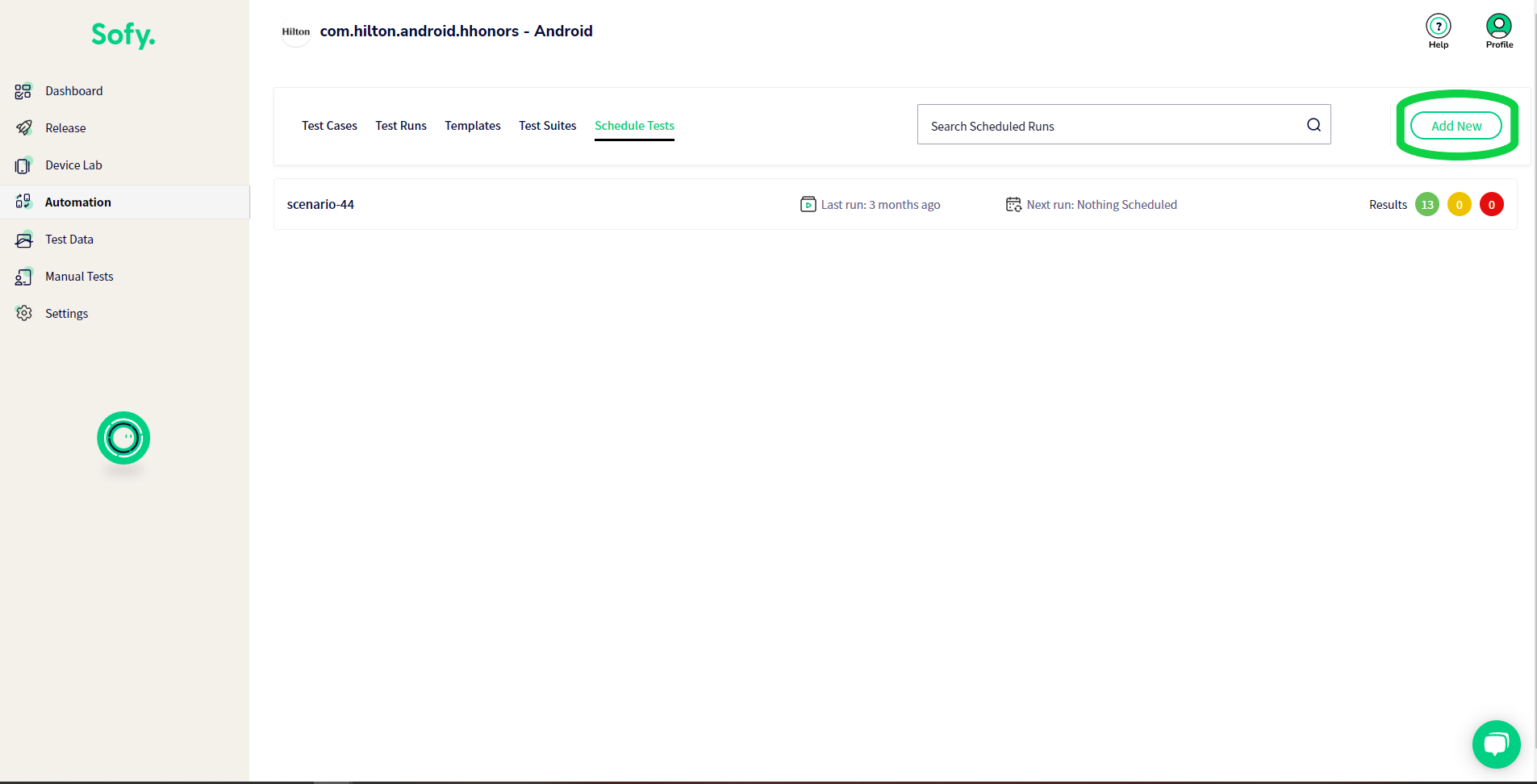Screen dimensions: 1537x784
Task: Open the Profile avatar icon
Action: click(x=1499, y=26)
